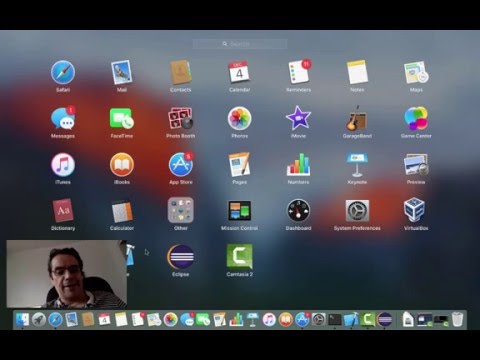Viewport: 480px width, 360px height.
Task: Open the Trash in the Dock
Action: (458, 319)
